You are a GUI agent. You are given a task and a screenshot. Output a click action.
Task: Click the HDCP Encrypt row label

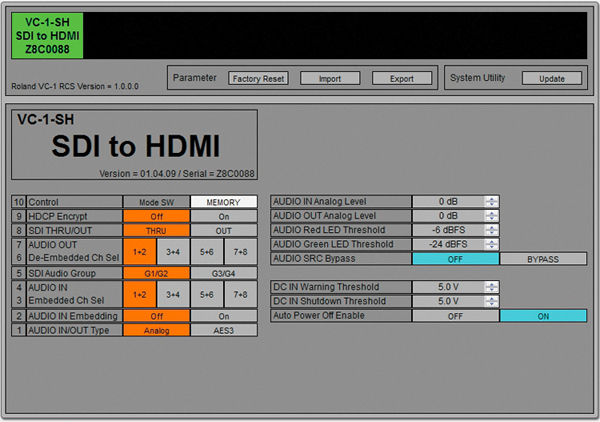pyautogui.click(x=58, y=217)
